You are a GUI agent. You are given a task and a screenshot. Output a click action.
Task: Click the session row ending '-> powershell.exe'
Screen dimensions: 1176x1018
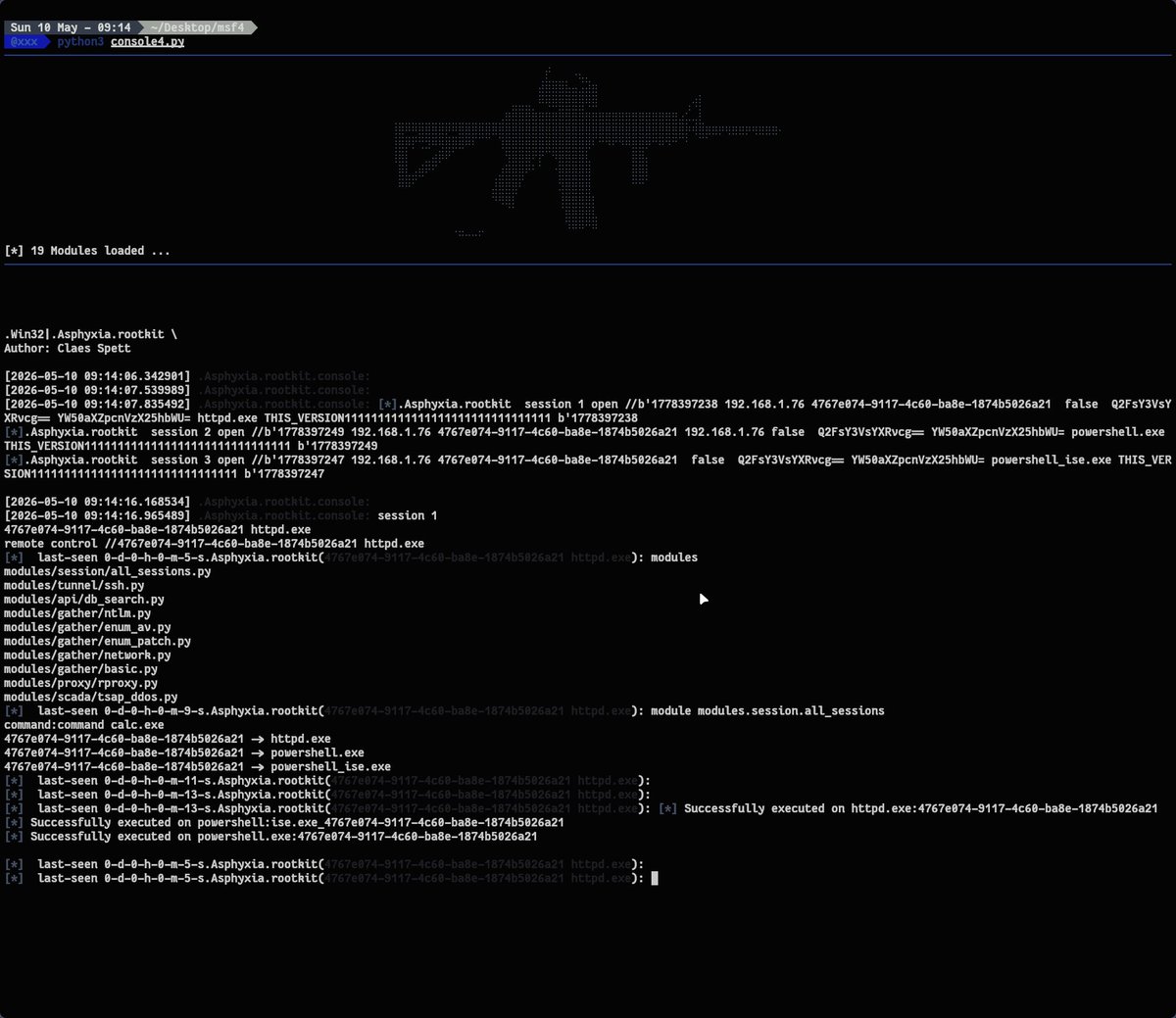point(184,753)
